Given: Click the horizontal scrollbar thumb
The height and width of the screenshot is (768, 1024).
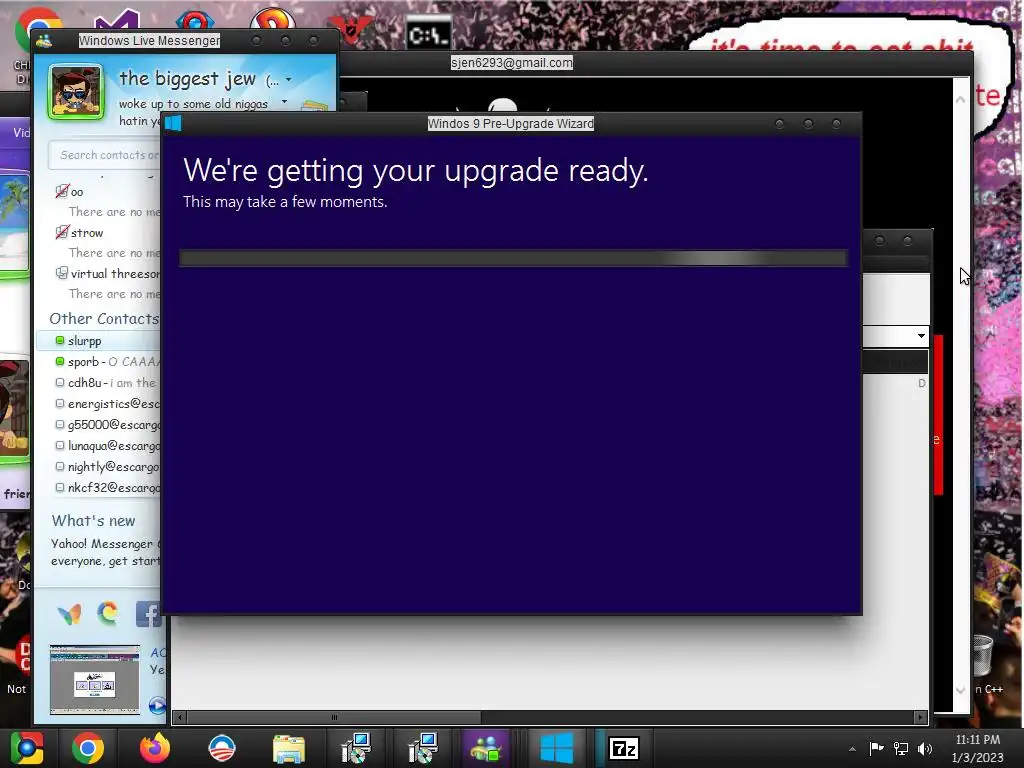Looking at the screenshot, I should (334, 717).
